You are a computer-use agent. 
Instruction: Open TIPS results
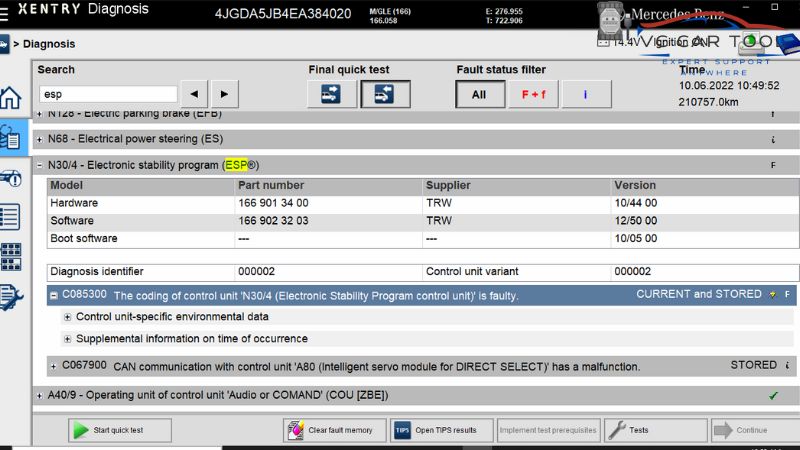[441, 430]
